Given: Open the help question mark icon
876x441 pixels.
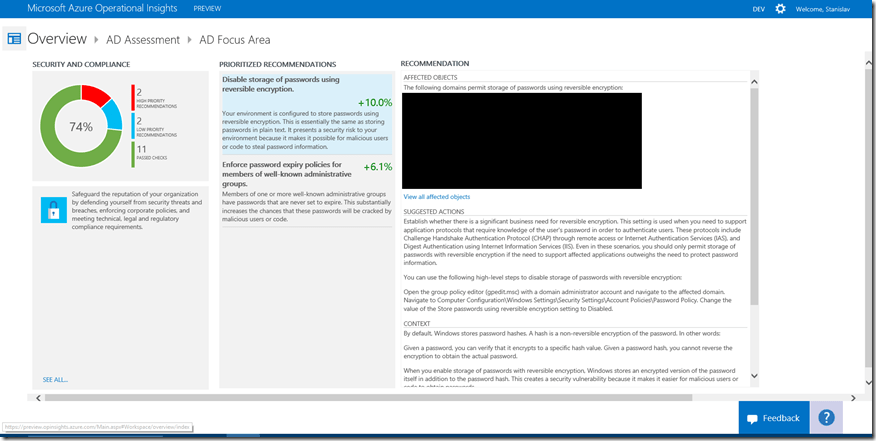Looking at the screenshot, I should (x=826, y=418).
